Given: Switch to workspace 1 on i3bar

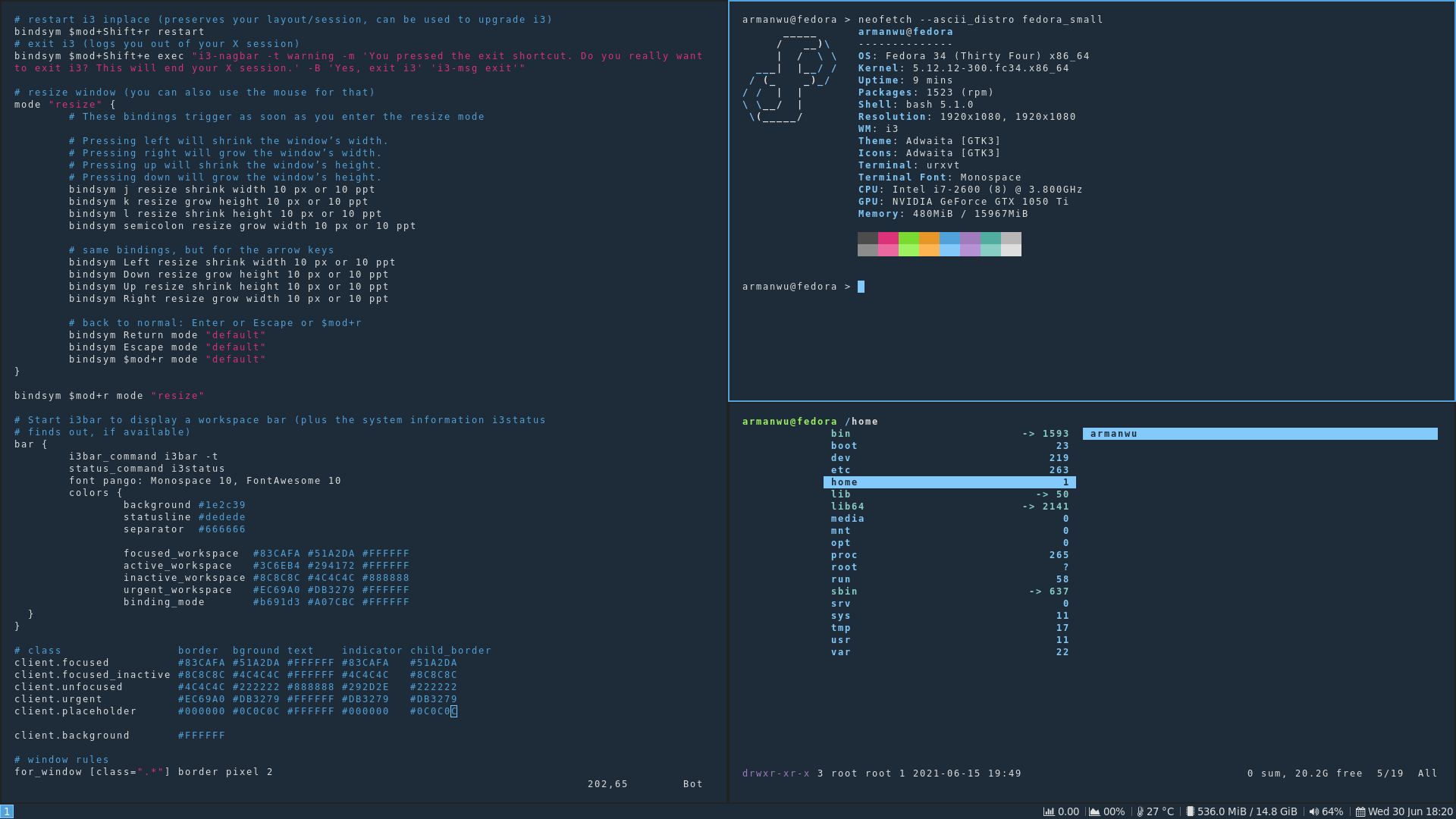Looking at the screenshot, I should [x=7, y=811].
